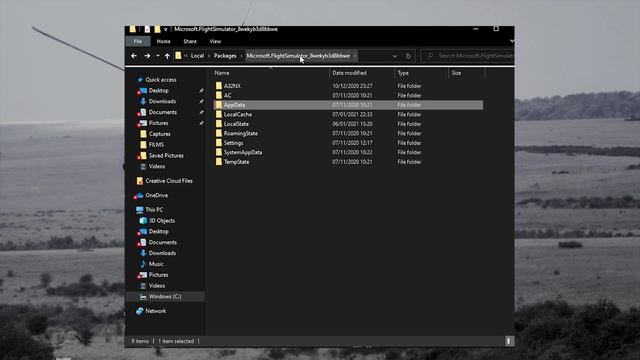Expand the address bar history dropdown

(x=395, y=56)
